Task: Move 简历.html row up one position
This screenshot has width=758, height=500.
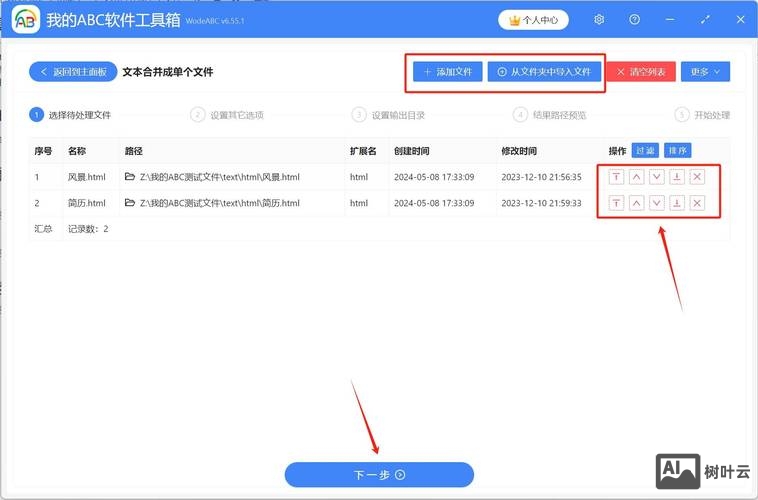Action: [x=636, y=203]
